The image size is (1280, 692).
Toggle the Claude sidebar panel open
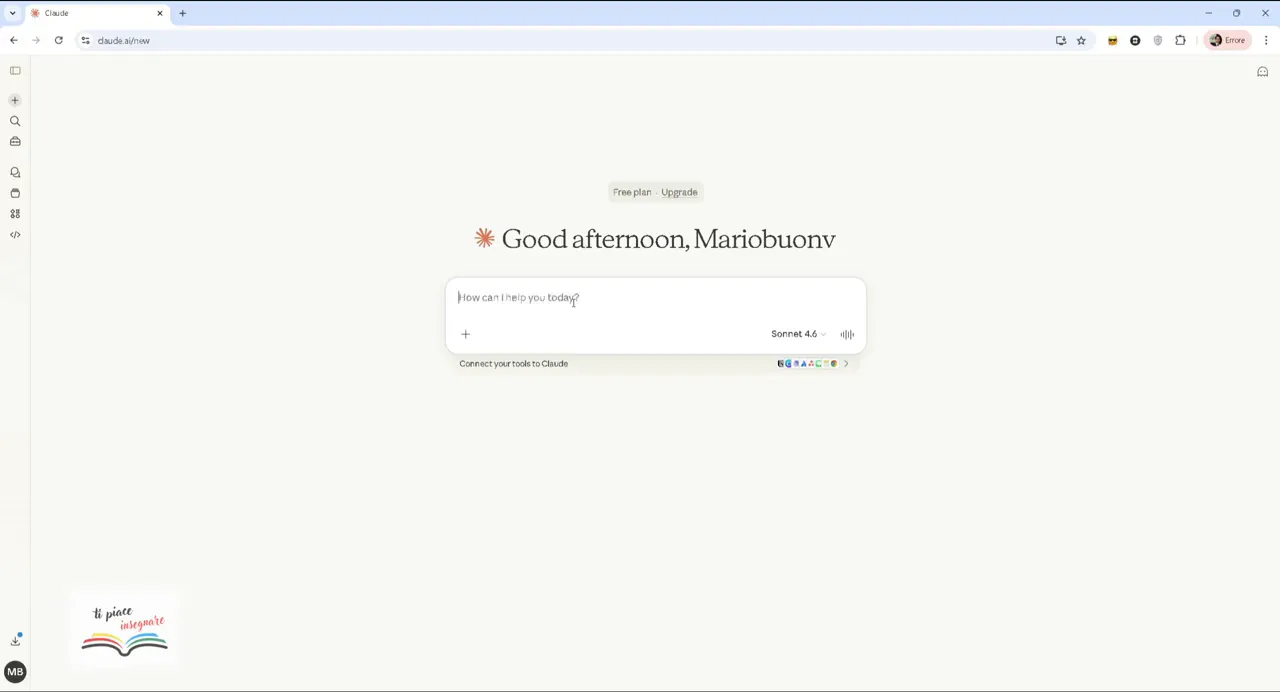click(15, 71)
